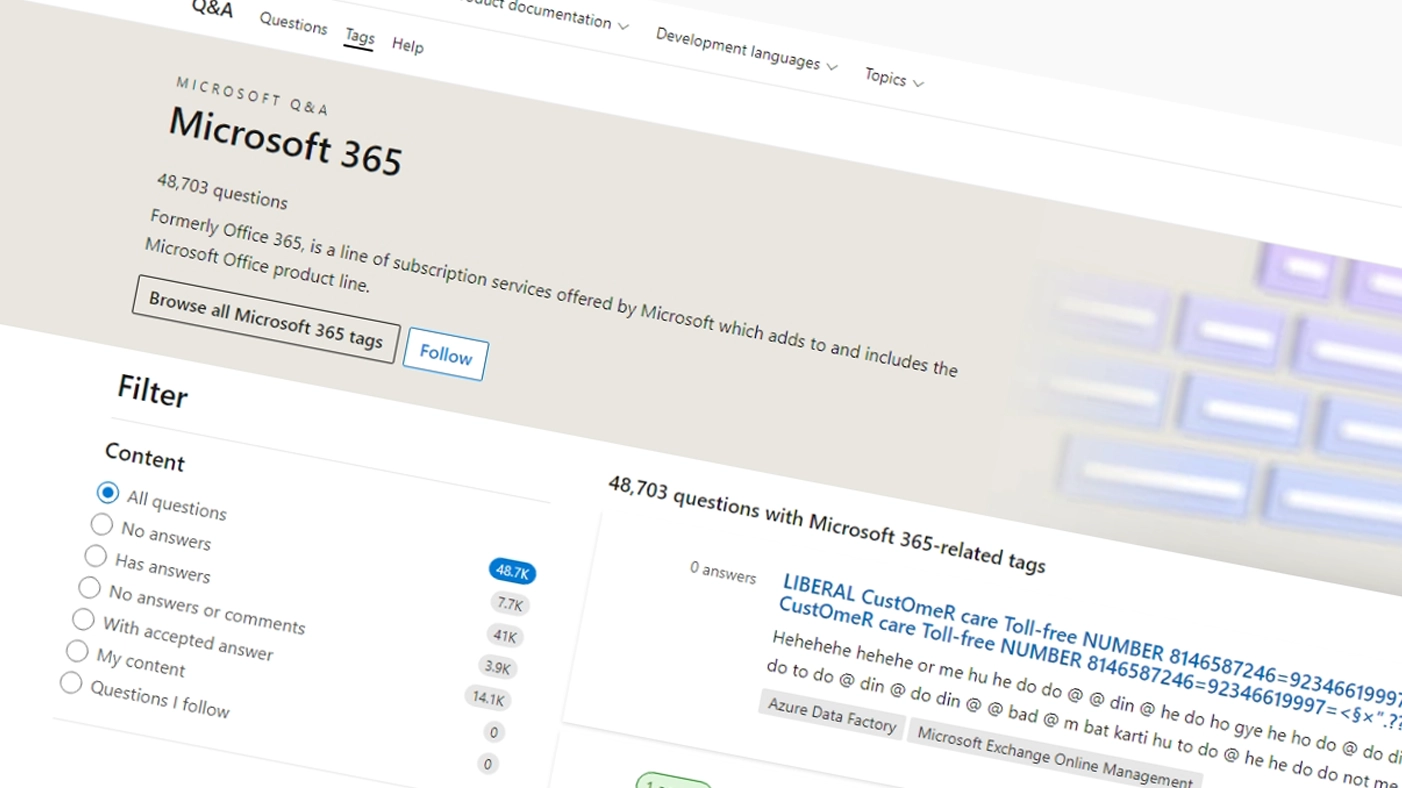The width and height of the screenshot is (1402, 788).
Task: Select the All questions filter
Action: tap(108, 493)
